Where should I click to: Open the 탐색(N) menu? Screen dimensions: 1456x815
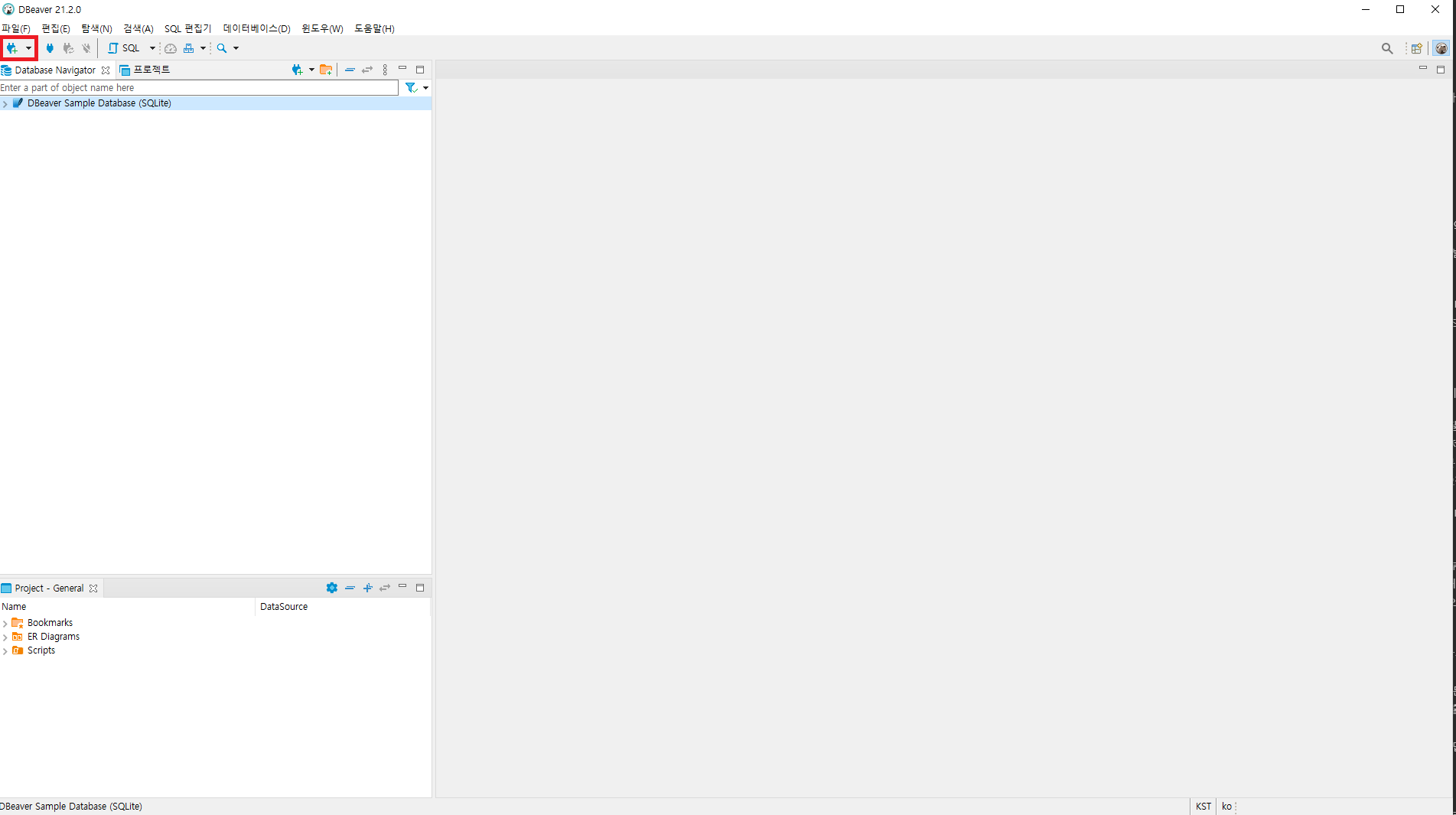point(96,28)
